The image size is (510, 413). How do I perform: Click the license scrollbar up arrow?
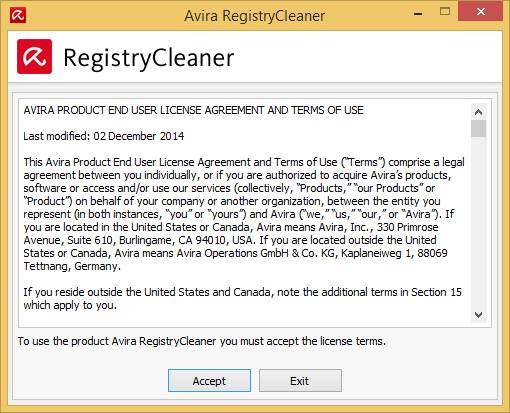(479, 112)
